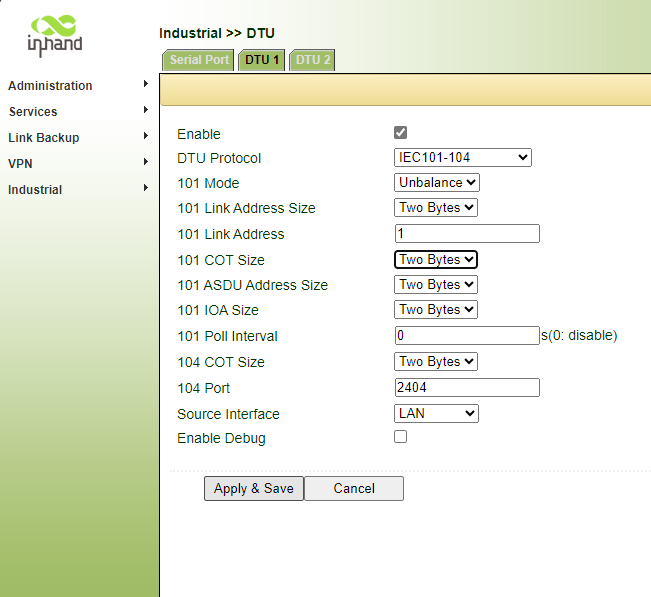Open the 101 IOA Size dropdown
Image resolution: width=651 pixels, height=597 pixels.
click(x=436, y=310)
